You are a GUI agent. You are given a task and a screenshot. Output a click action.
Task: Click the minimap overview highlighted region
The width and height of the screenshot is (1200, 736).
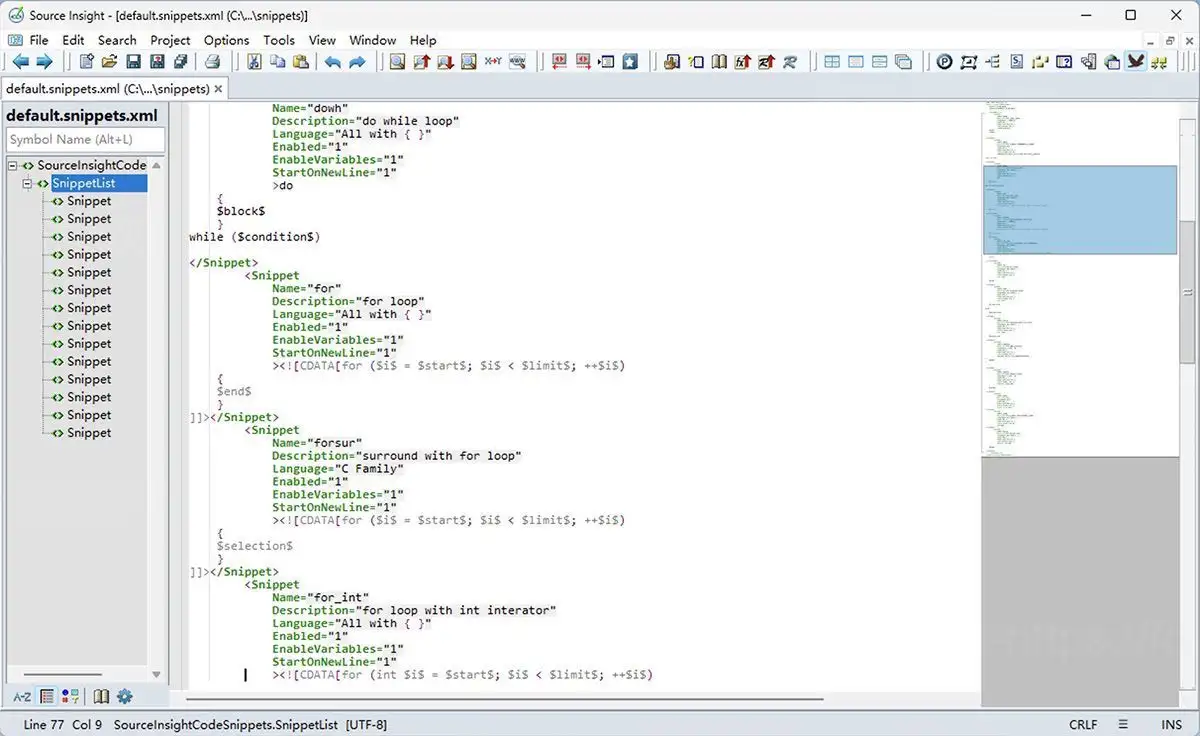1080,209
